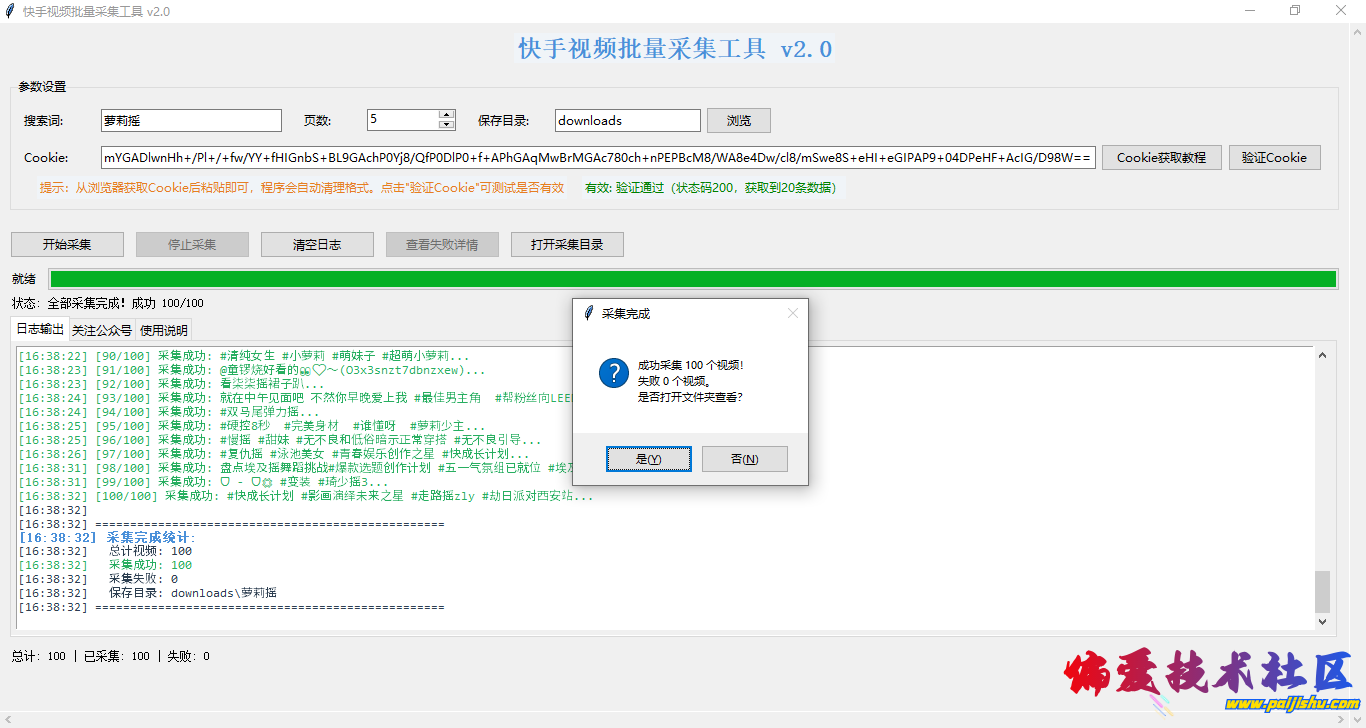Close the 采集完成 dialog
Viewport: 1366px width, 728px height.
[793, 313]
